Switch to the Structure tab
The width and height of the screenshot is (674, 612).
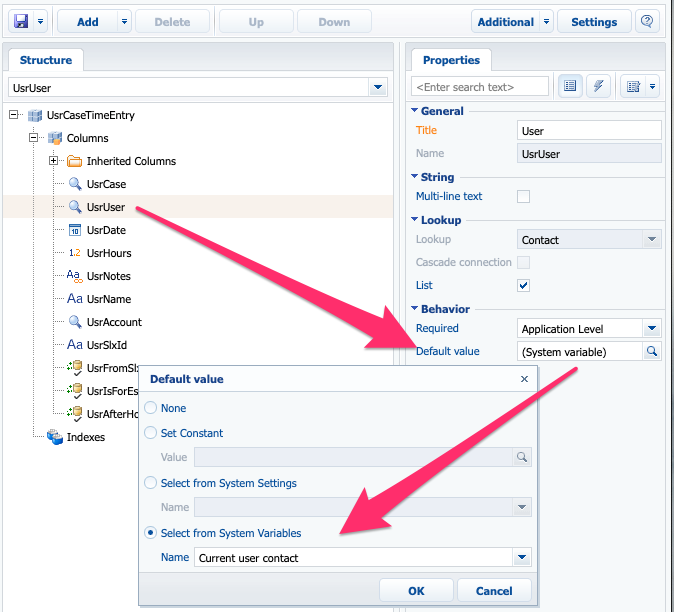(46, 60)
